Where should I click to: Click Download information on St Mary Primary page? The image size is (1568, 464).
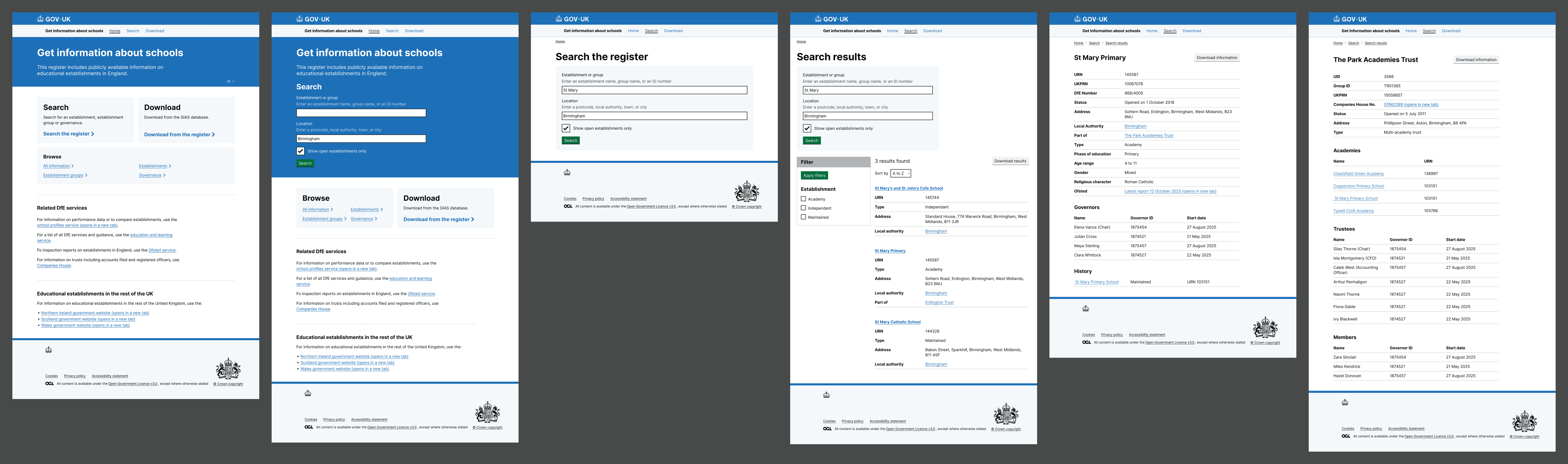tap(1217, 58)
